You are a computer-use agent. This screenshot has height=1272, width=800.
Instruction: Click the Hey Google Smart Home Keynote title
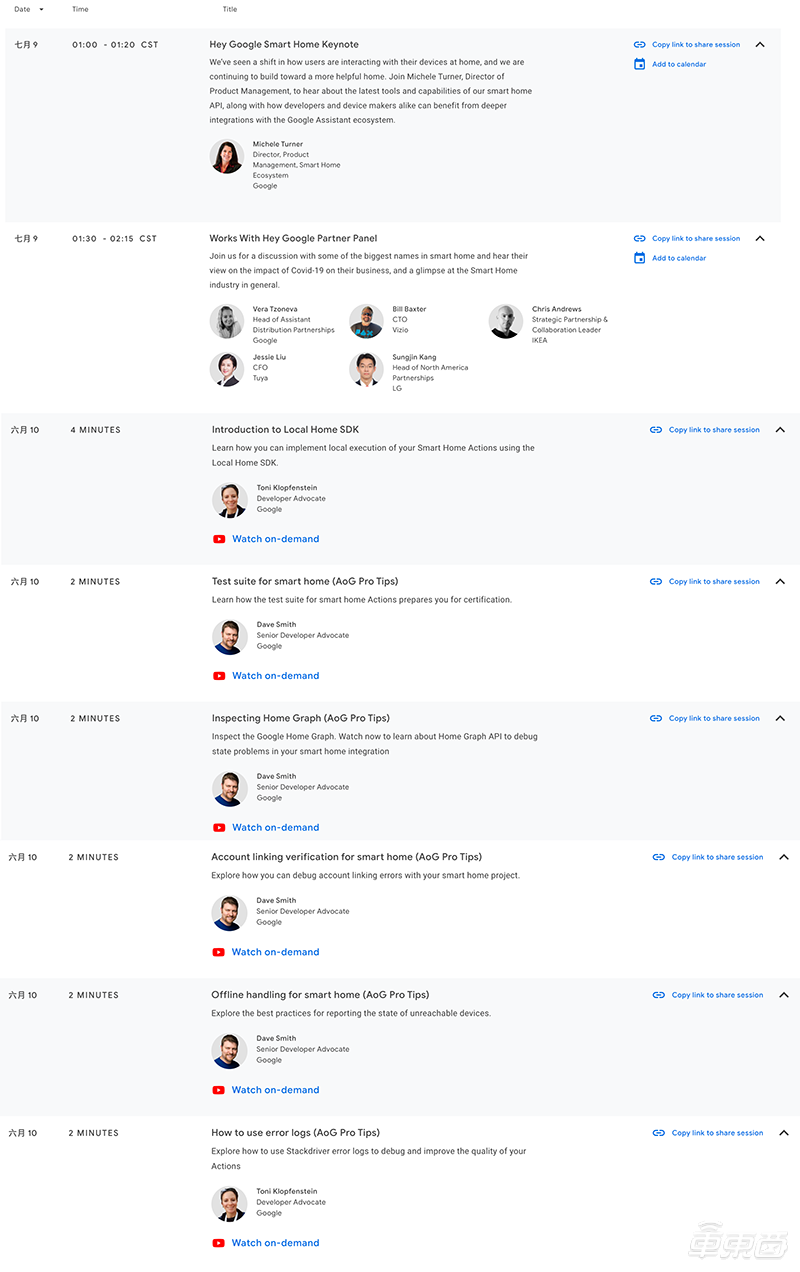coord(284,45)
